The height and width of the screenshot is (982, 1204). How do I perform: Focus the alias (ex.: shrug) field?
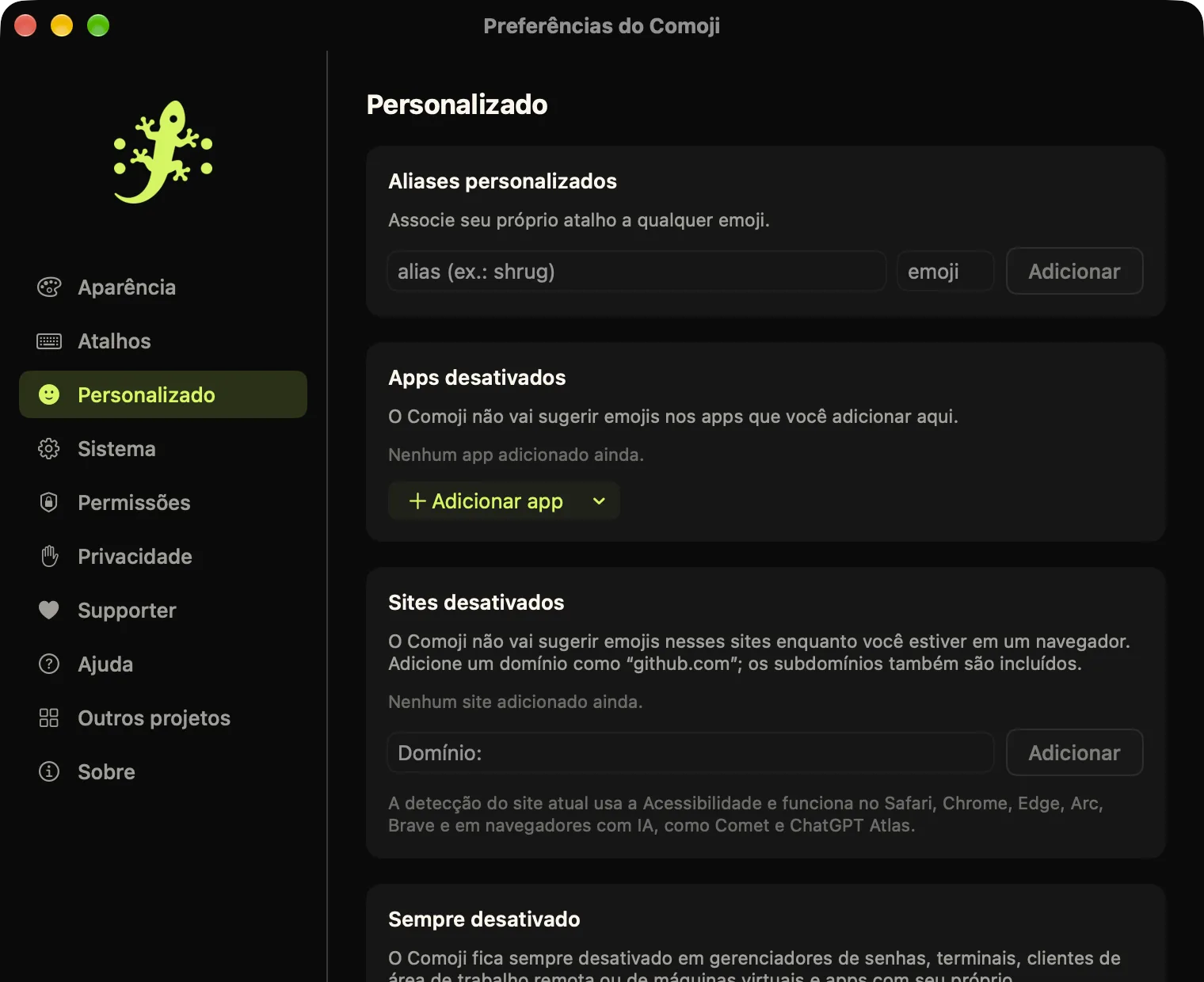(x=637, y=272)
